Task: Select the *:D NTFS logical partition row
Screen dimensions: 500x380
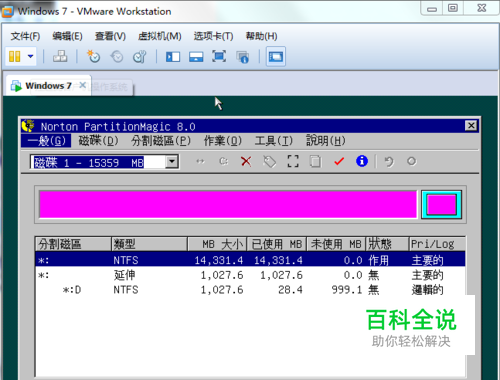Action: pyautogui.click(x=250, y=289)
